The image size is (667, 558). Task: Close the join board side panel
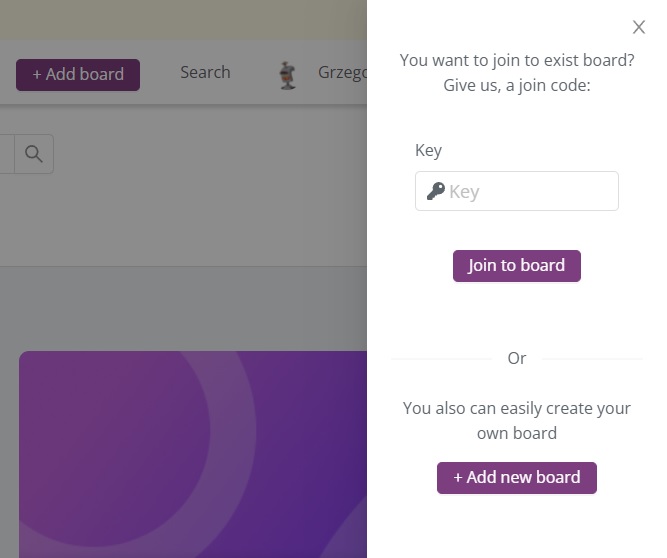[639, 28]
